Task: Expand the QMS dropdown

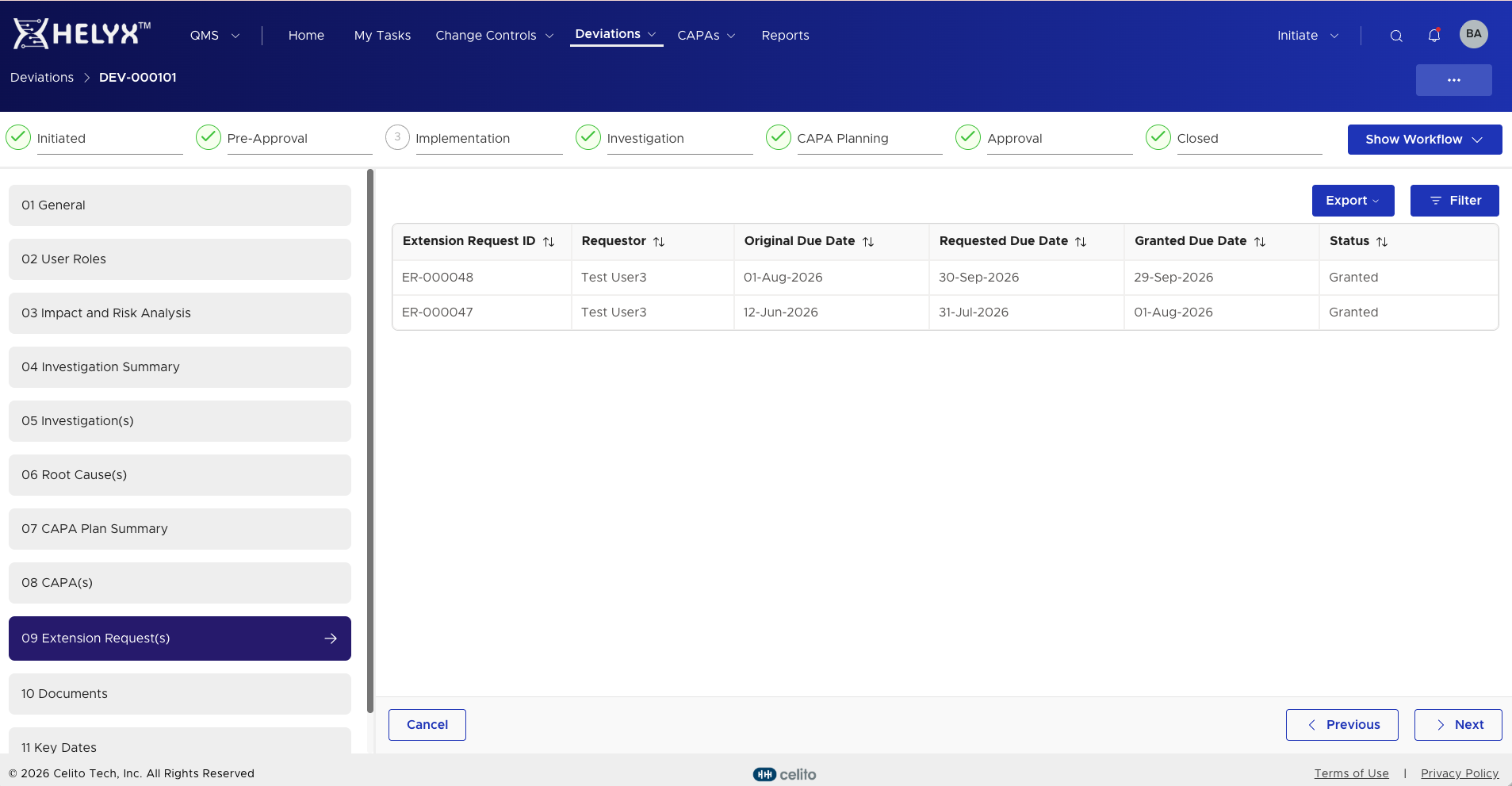Action: (214, 36)
